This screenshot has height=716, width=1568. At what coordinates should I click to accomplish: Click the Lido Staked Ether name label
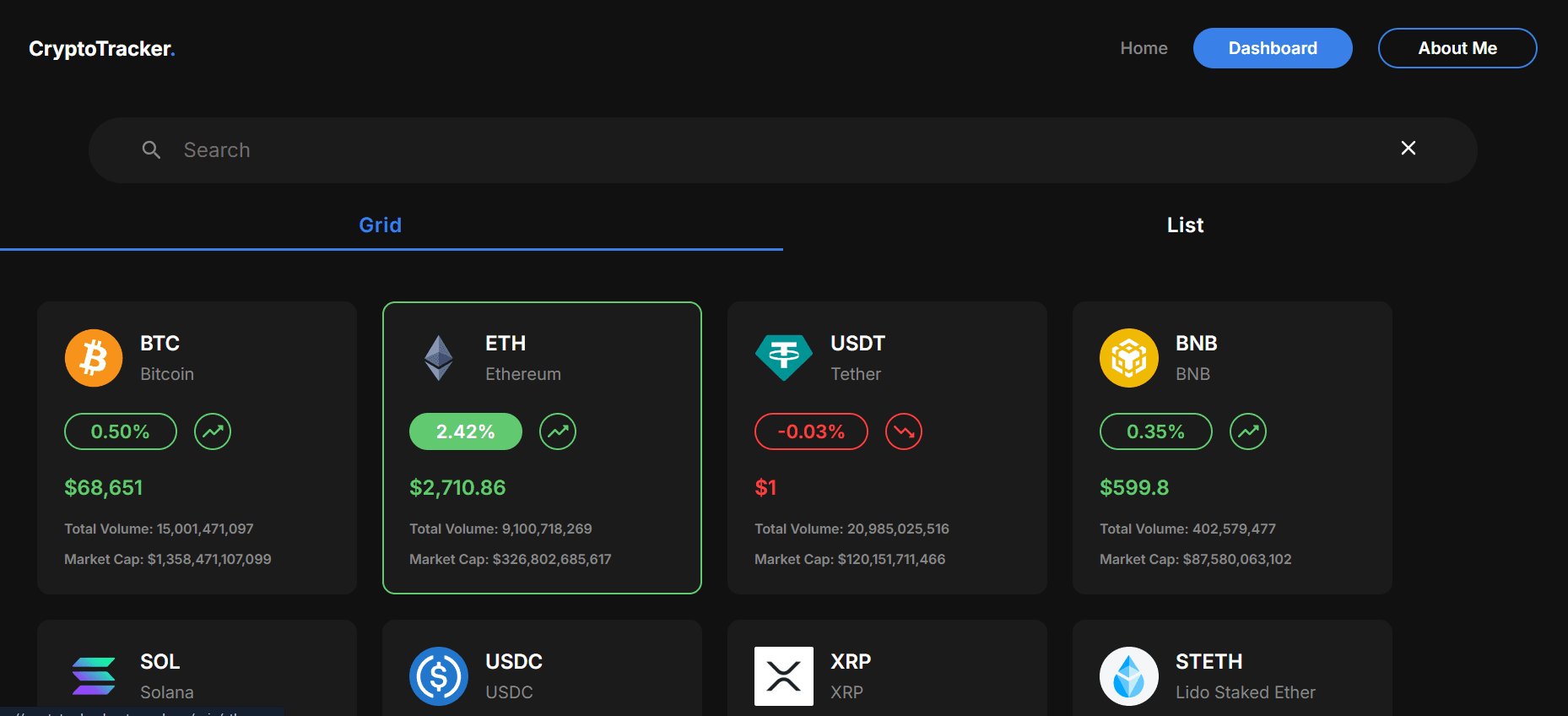click(x=1246, y=692)
